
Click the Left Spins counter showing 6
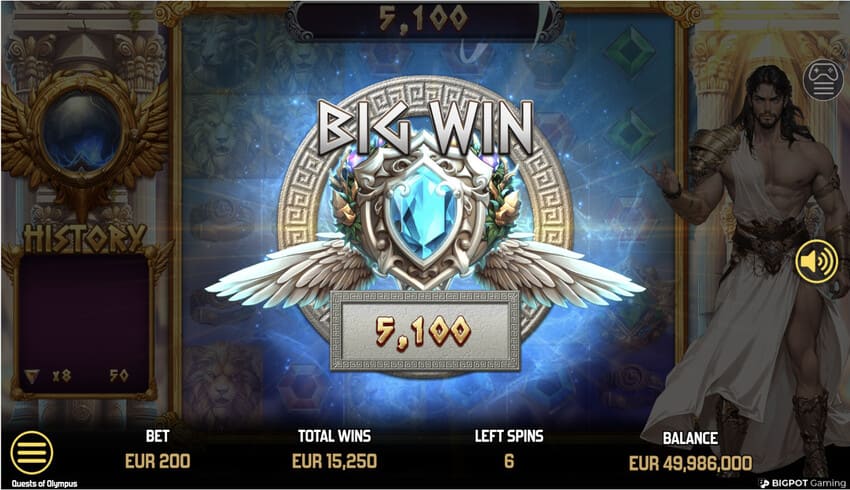[508, 461]
